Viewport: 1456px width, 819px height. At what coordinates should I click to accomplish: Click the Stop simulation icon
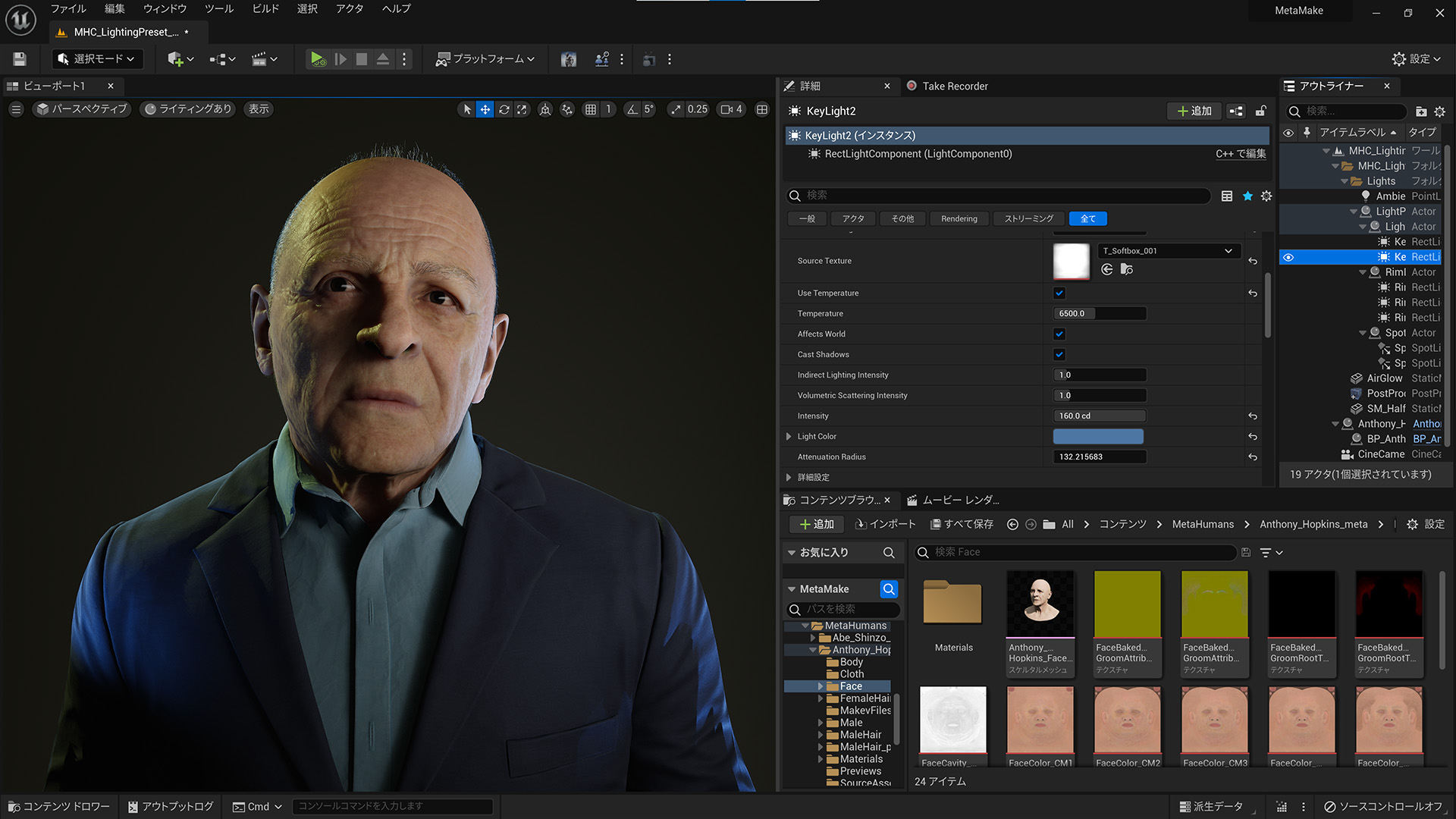362,59
